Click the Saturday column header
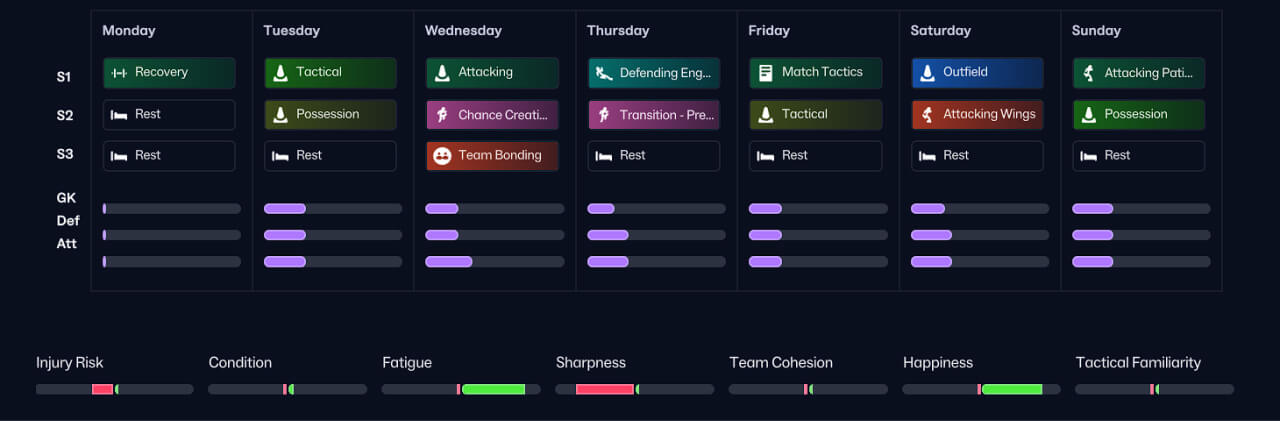This screenshot has height=421, width=1280. (941, 31)
